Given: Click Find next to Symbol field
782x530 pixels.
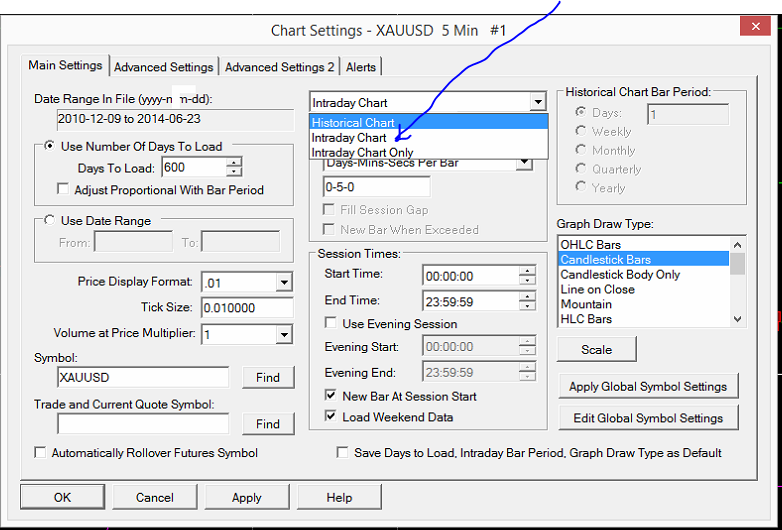Looking at the screenshot, I should coord(268,377).
